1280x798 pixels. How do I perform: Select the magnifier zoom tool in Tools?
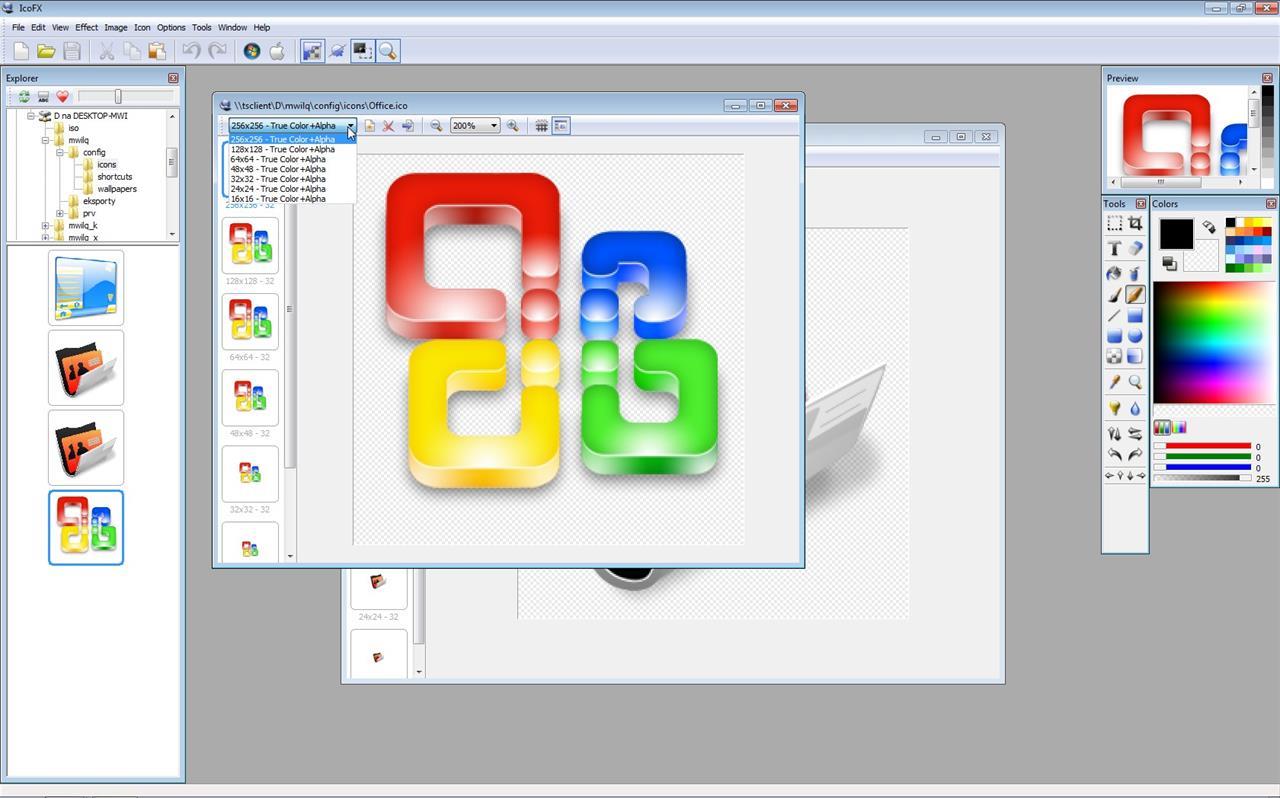pyautogui.click(x=1135, y=382)
